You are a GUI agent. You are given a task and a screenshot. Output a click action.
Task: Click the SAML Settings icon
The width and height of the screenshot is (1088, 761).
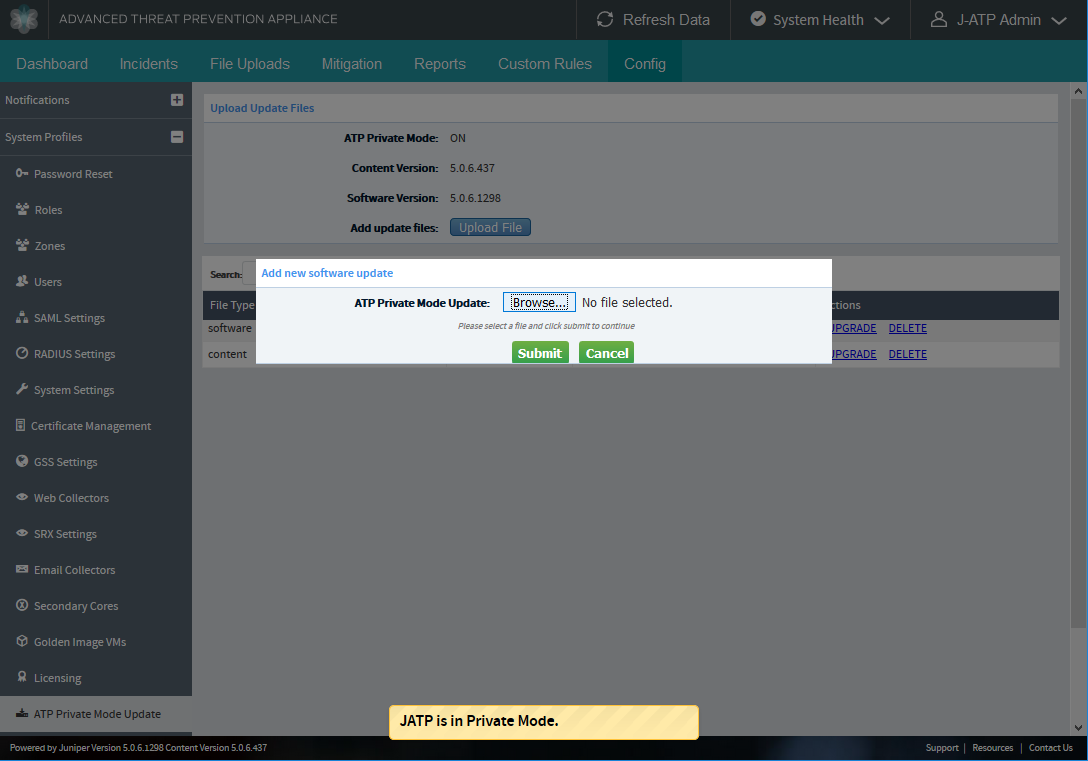22,317
